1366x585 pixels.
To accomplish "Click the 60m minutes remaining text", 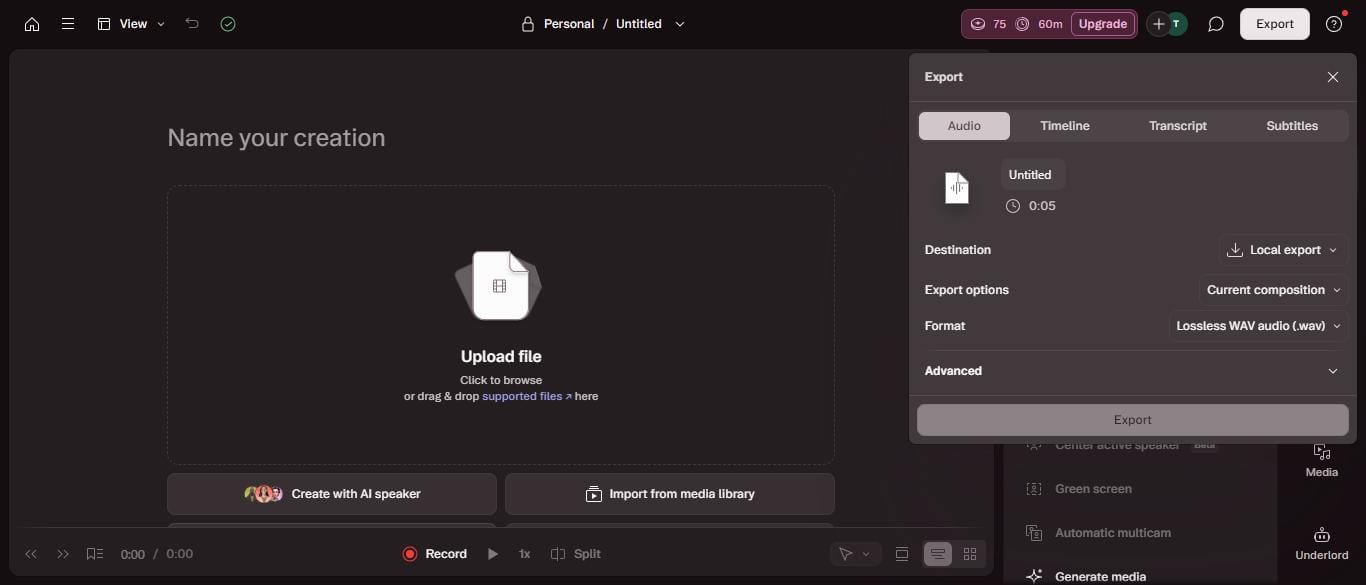I will (1050, 24).
